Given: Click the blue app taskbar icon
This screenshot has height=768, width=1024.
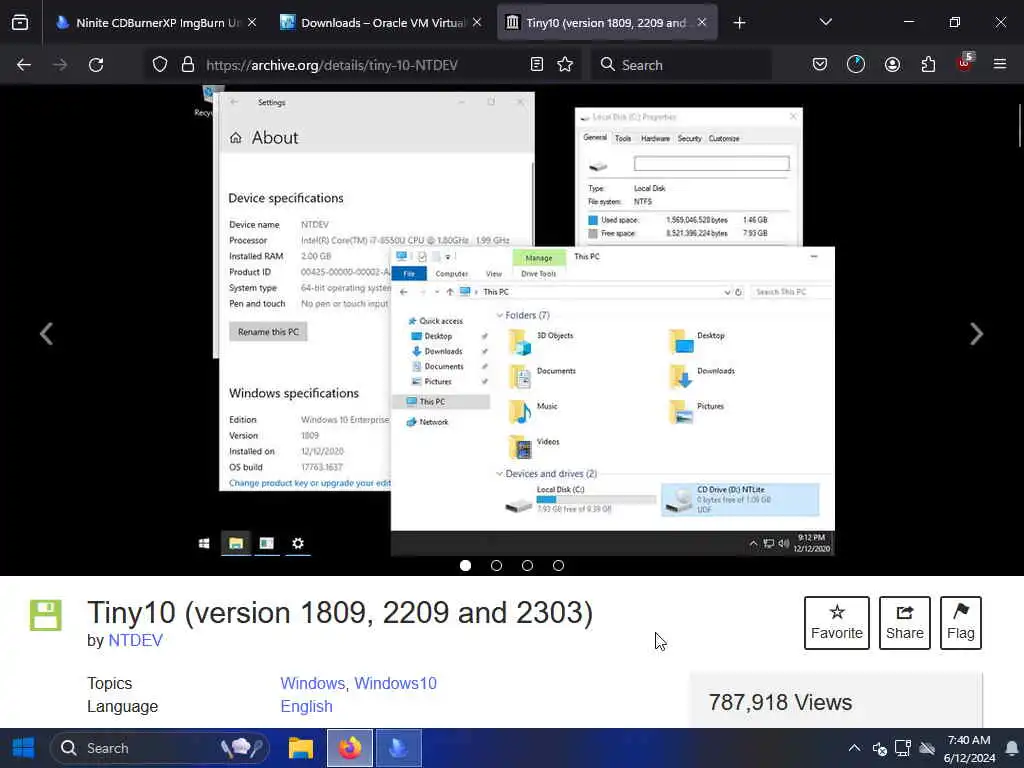Looking at the screenshot, I should [x=399, y=748].
